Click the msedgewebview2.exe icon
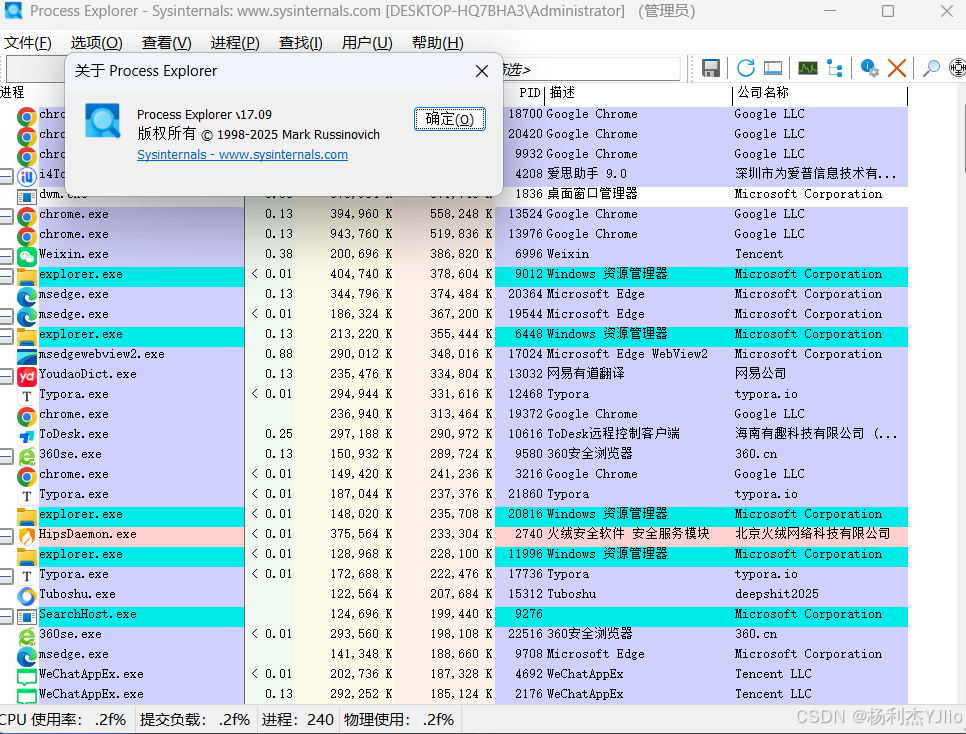 (x=26, y=355)
